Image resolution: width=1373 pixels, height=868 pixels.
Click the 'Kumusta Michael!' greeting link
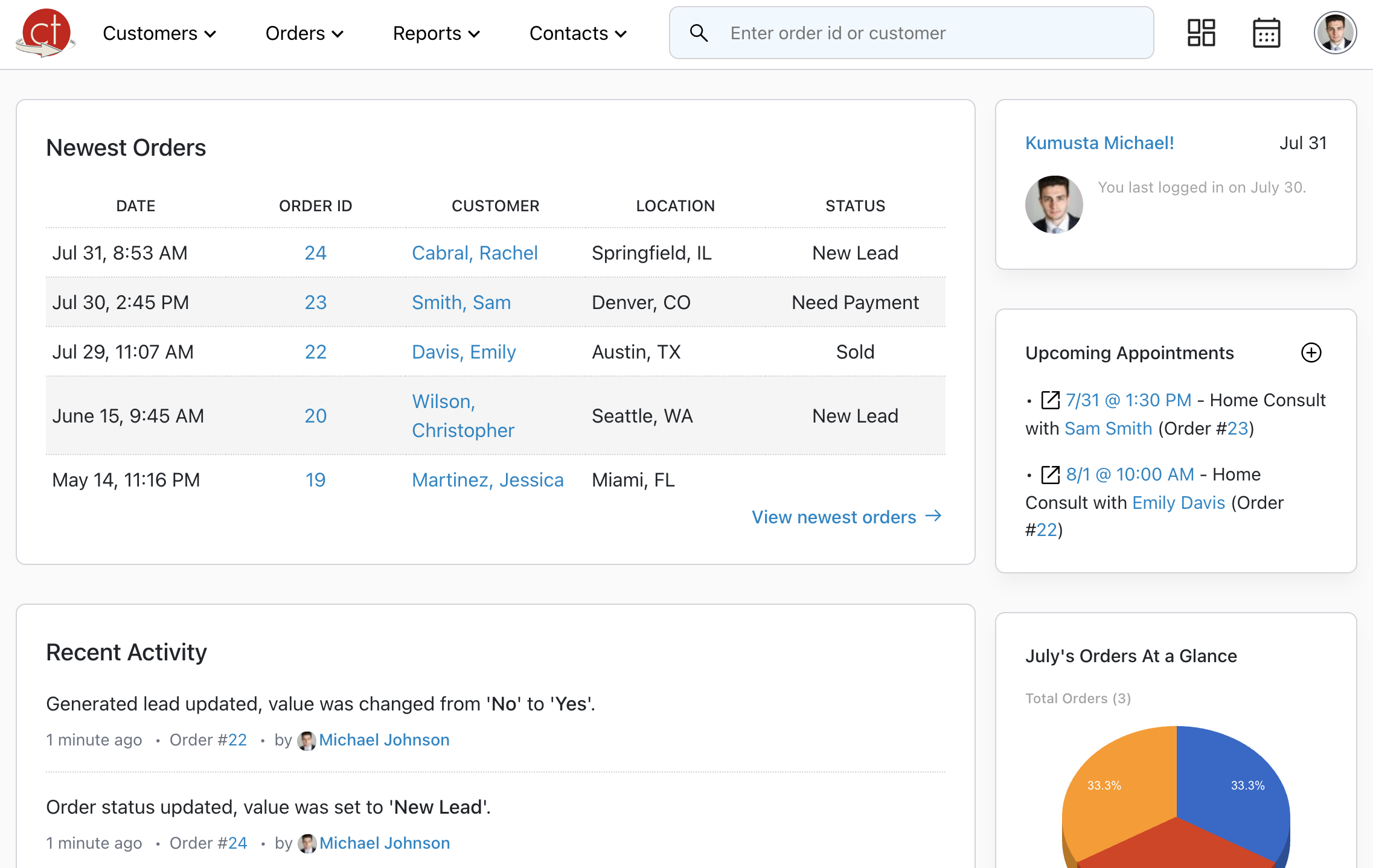click(x=1099, y=142)
